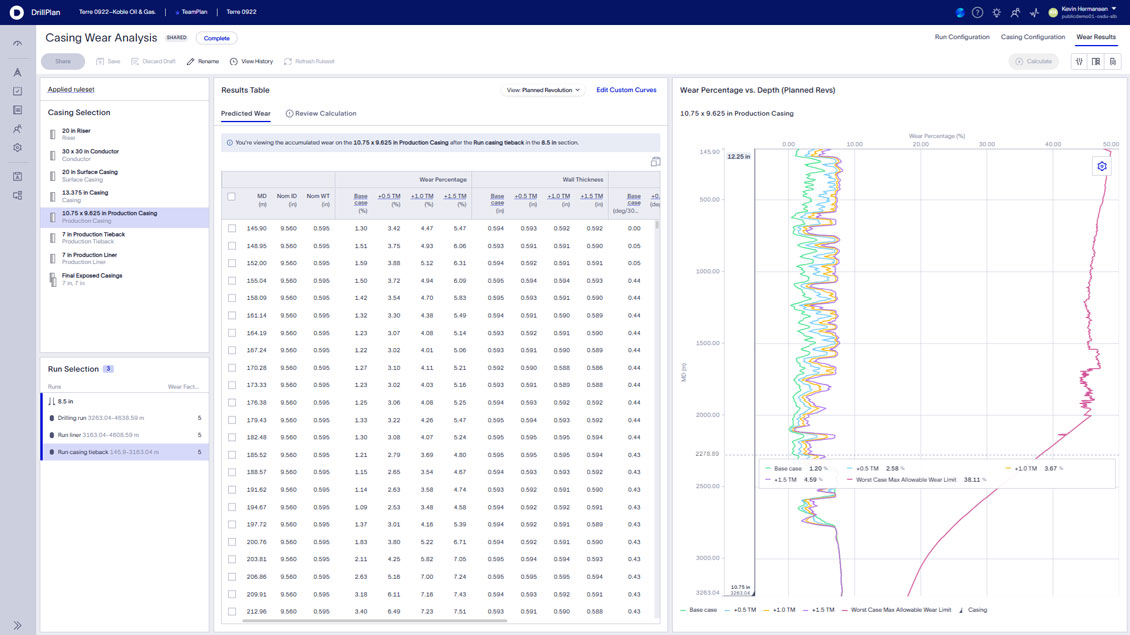Open View History clock icon
Image resolution: width=1130 pixels, height=635 pixels.
point(233,61)
